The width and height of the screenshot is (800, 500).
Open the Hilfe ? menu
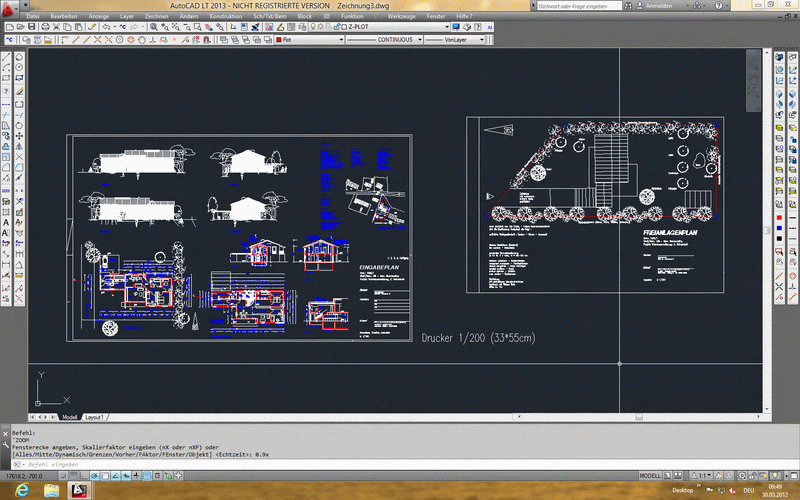click(x=464, y=16)
